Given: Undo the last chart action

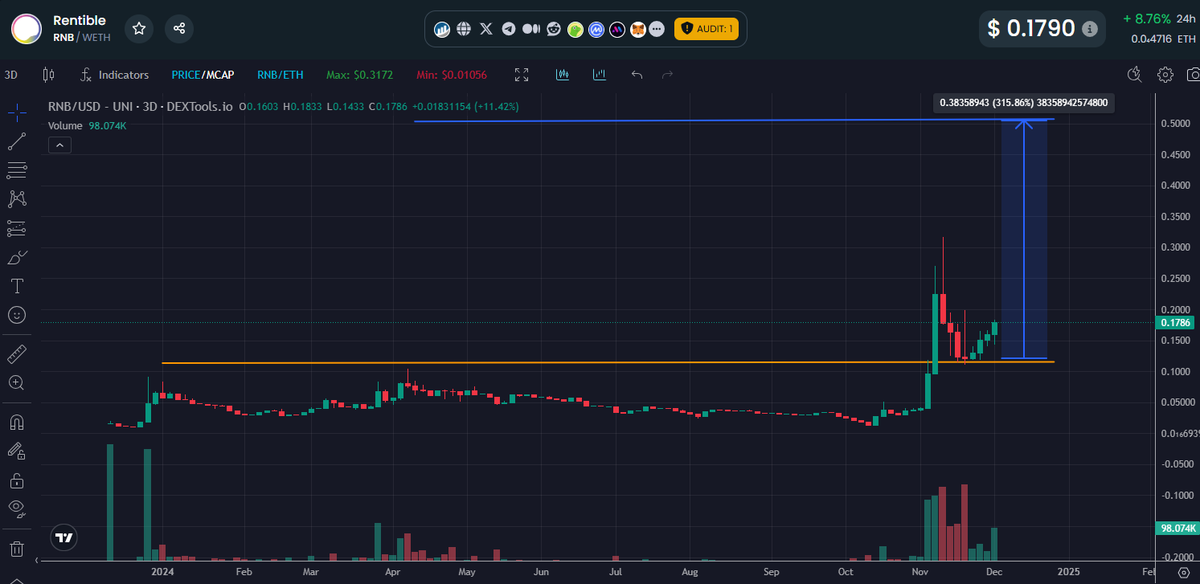Looking at the screenshot, I should coord(637,75).
